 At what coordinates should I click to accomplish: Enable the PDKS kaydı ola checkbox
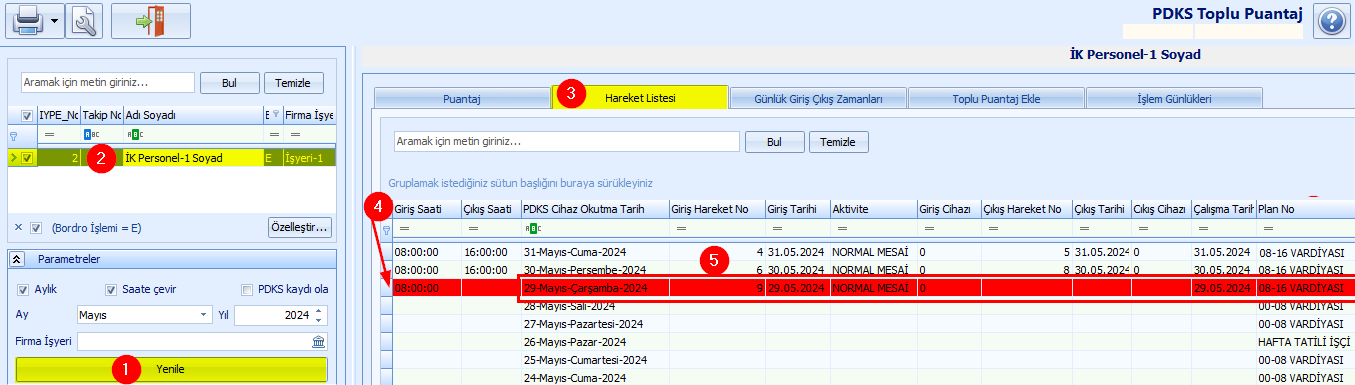coord(247,290)
